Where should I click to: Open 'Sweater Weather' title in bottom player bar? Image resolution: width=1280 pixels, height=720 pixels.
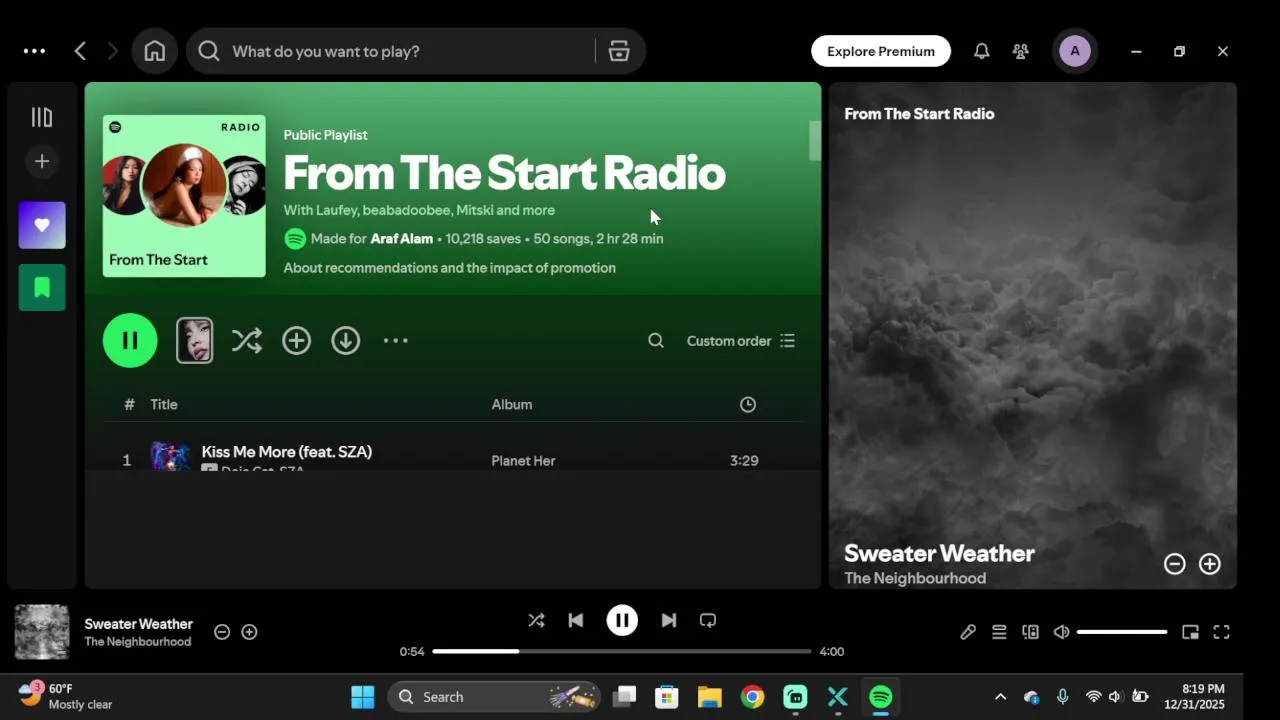tap(139, 624)
